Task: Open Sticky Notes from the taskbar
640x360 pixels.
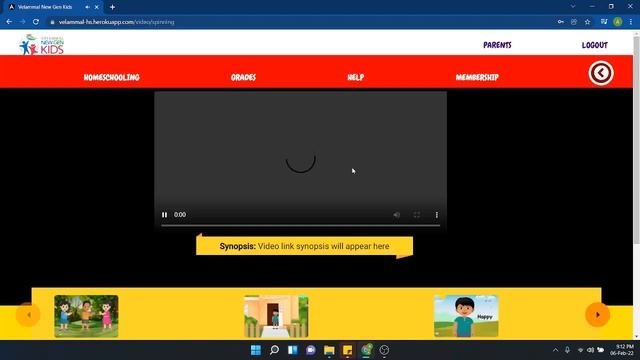Action: click(x=347, y=350)
